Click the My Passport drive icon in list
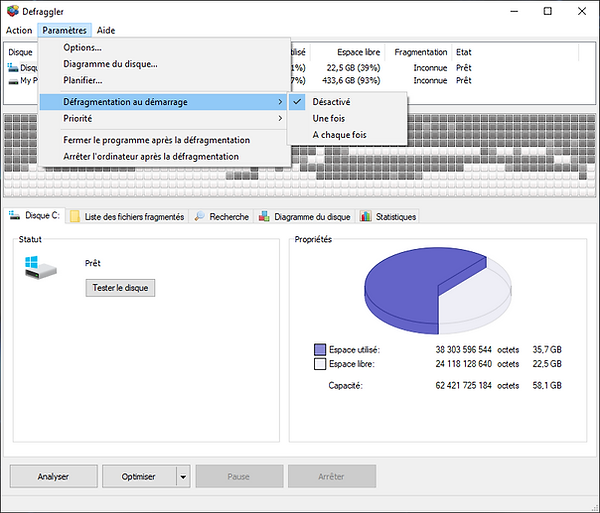This screenshot has width=600, height=513. [13, 81]
